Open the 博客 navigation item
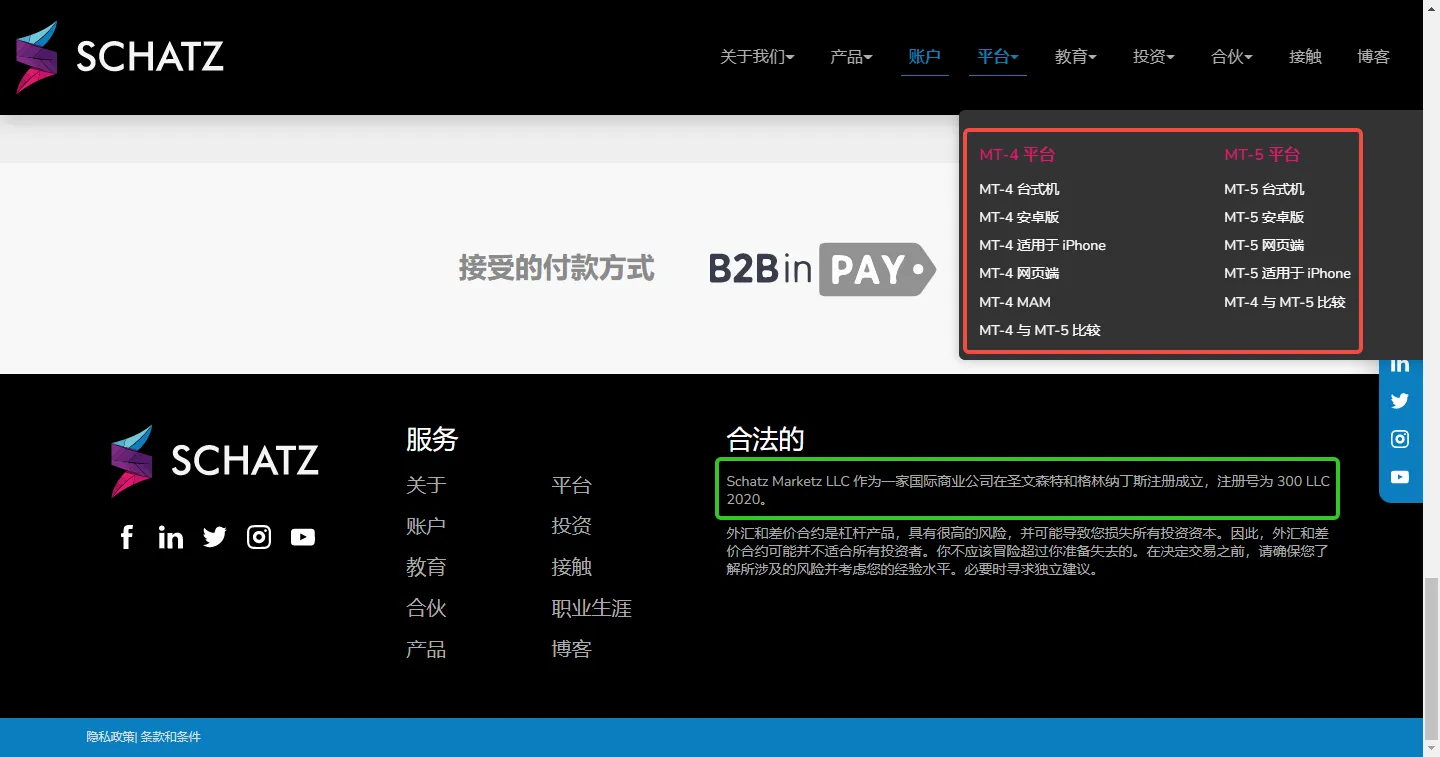Screen dimensions: 1440x757 pos(1374,57)
